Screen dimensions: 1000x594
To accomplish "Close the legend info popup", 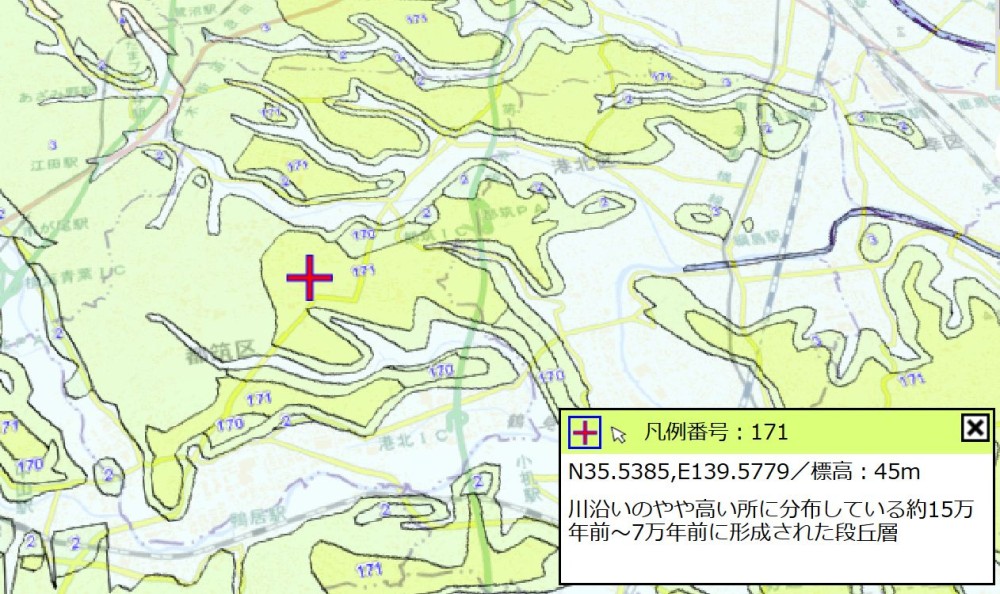I will coord(974,428).
